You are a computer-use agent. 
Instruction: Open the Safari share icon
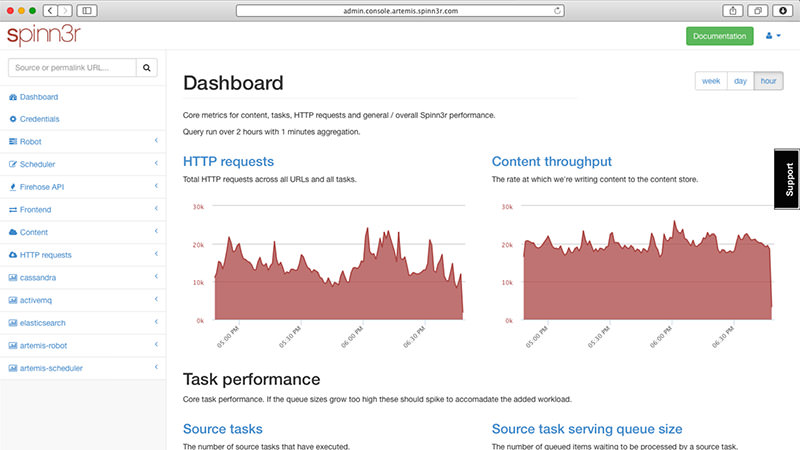pos(734,10)
